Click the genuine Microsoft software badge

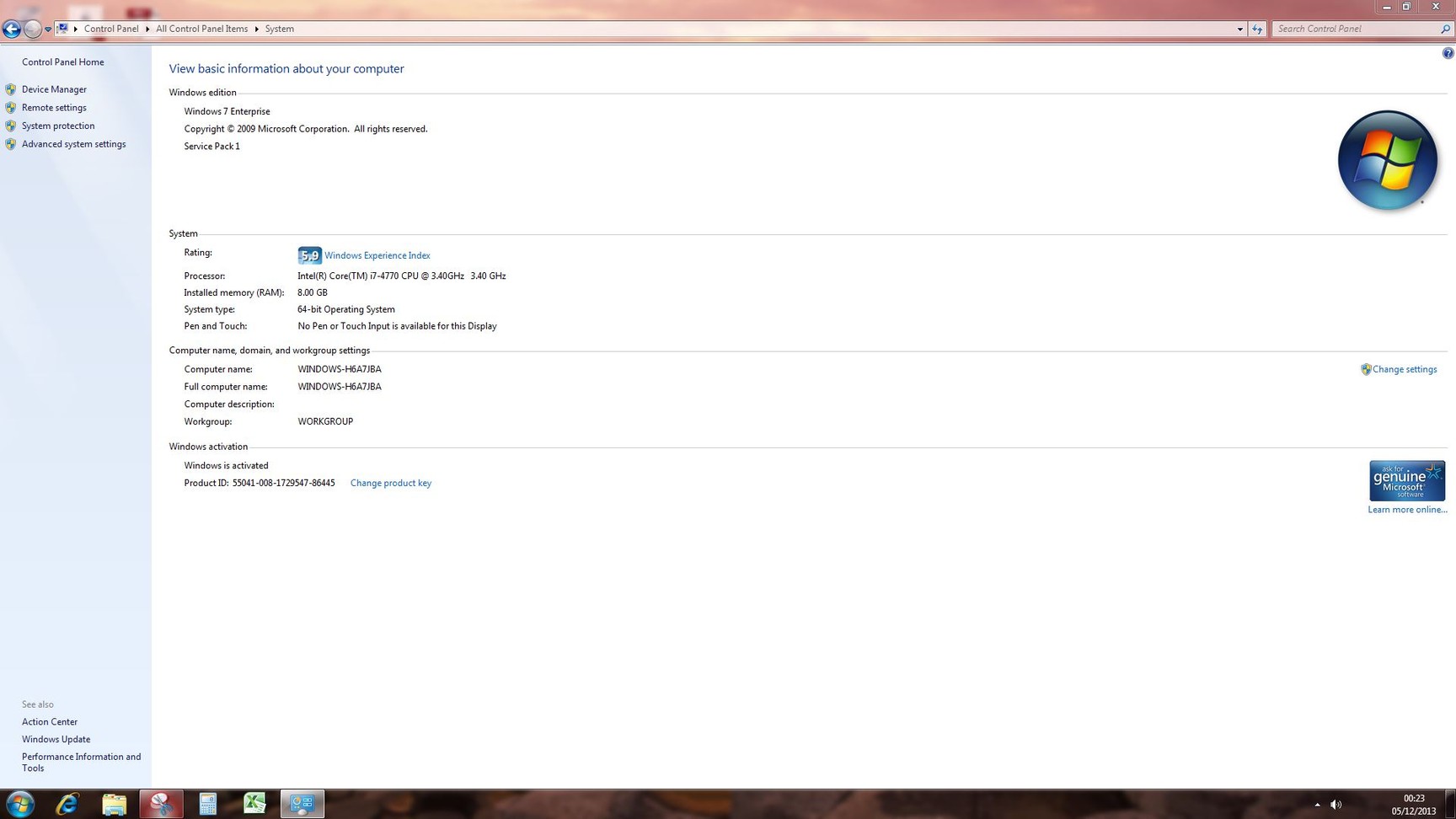pos(1407,480)
